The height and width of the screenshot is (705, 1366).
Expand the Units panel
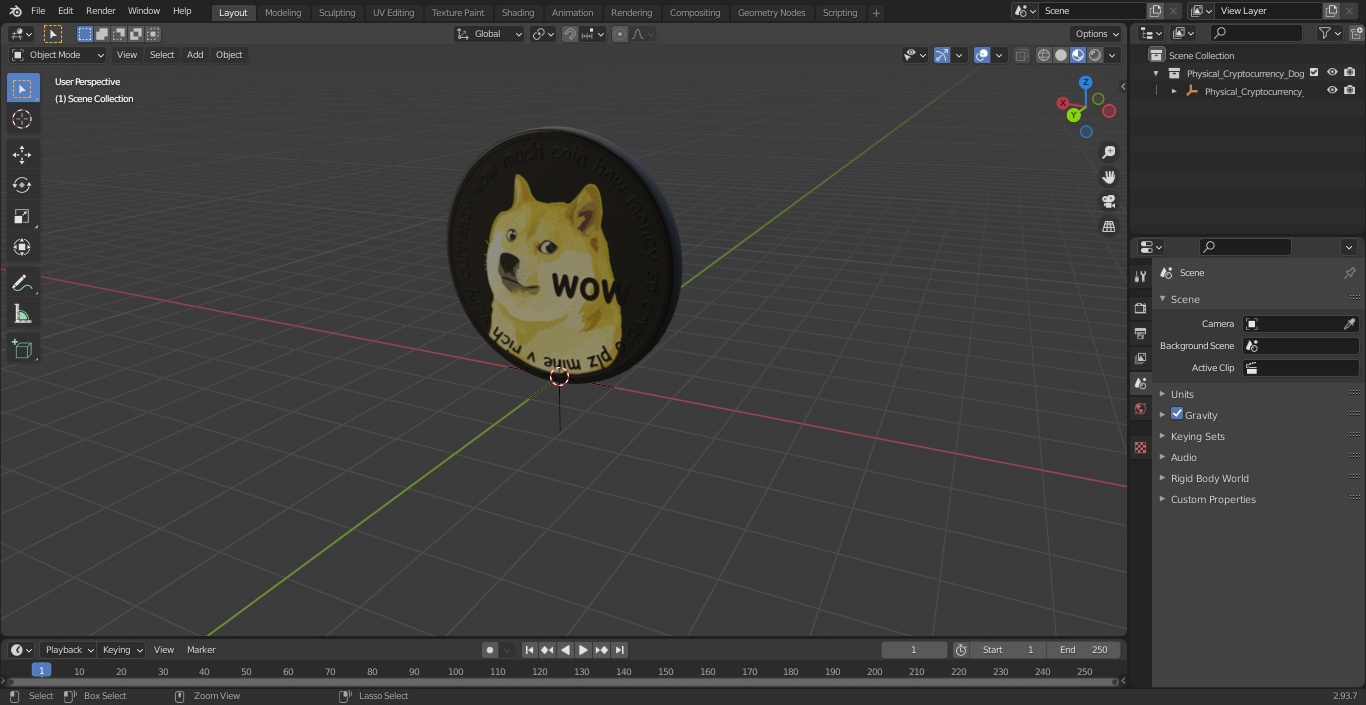pos(1182,394)
